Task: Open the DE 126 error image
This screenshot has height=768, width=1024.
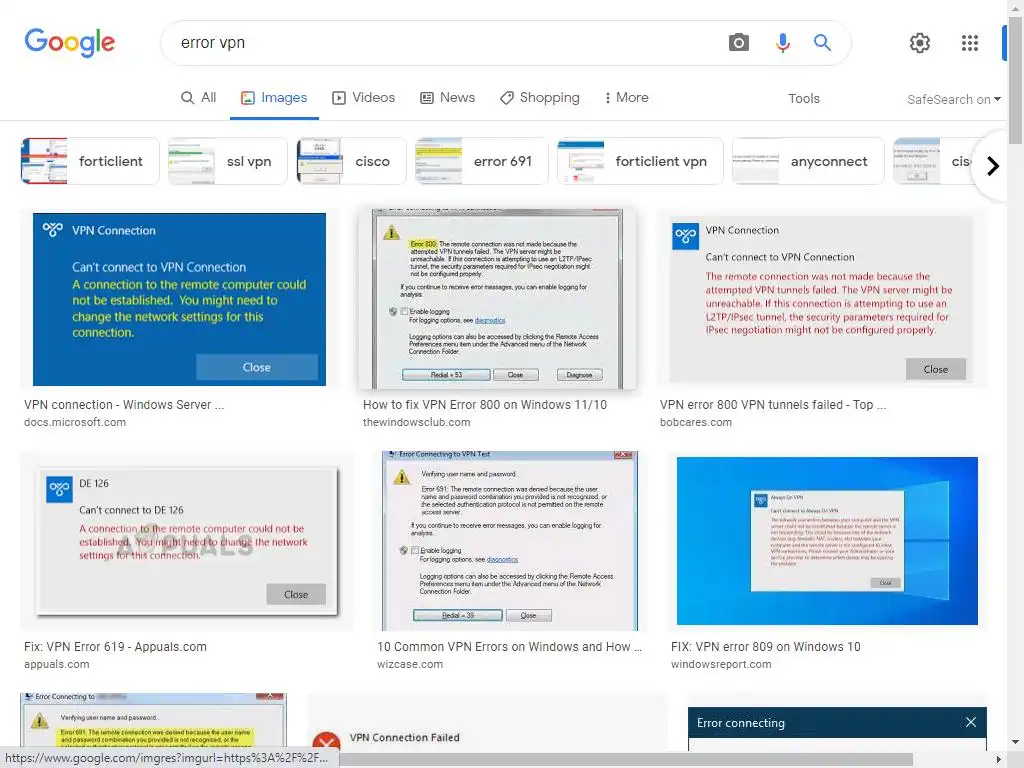Action: [x=187, y=541]
